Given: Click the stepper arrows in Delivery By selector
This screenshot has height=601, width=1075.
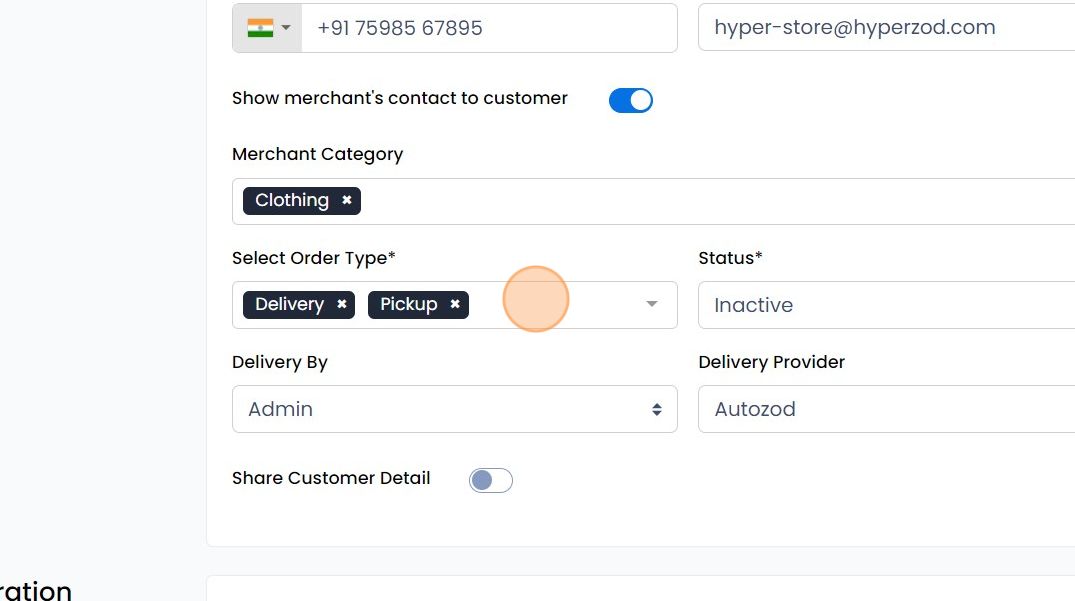Looking at the screenshot, I should coord(657,409).
